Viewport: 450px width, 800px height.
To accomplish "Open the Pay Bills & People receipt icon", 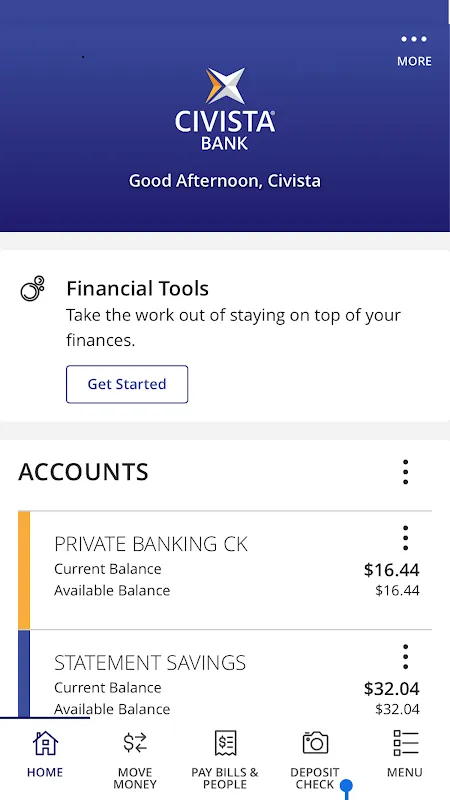I will [225, 743].
